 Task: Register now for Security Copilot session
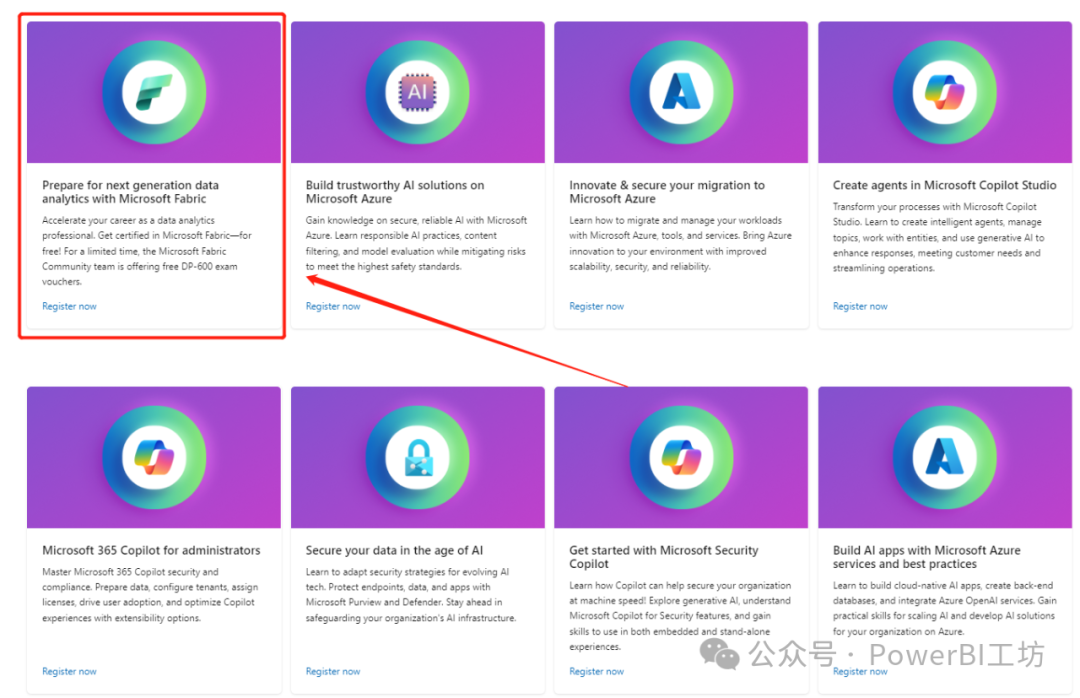pyautogui.click(x=596, y=672)
